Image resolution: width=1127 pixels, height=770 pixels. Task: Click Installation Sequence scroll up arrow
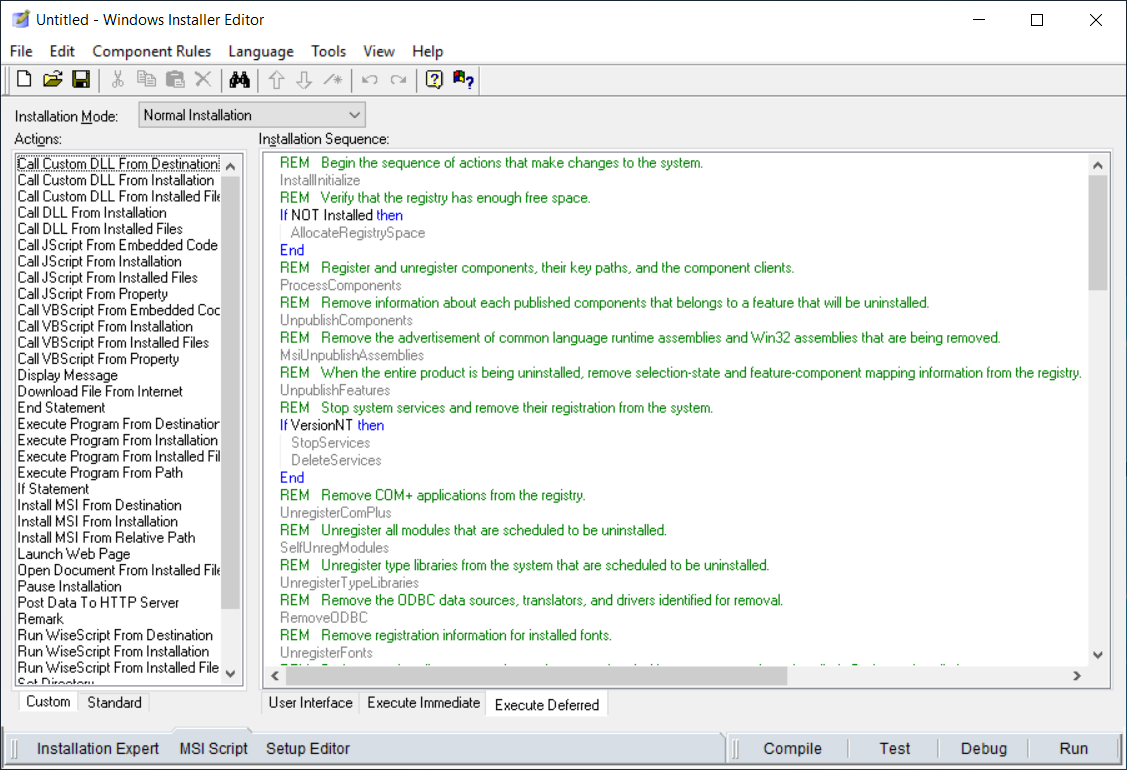click(x=1098, y=165)
